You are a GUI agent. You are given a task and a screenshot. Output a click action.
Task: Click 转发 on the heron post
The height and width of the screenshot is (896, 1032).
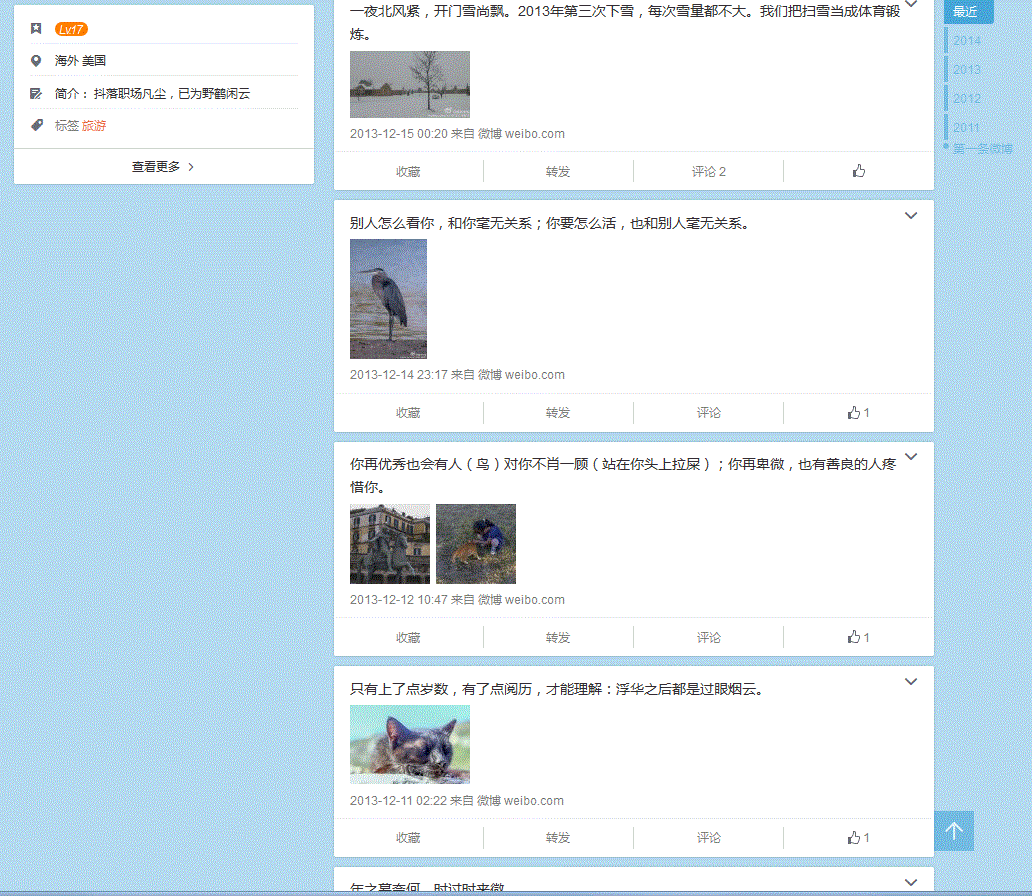pyautogui.click(x=558, y=413)
